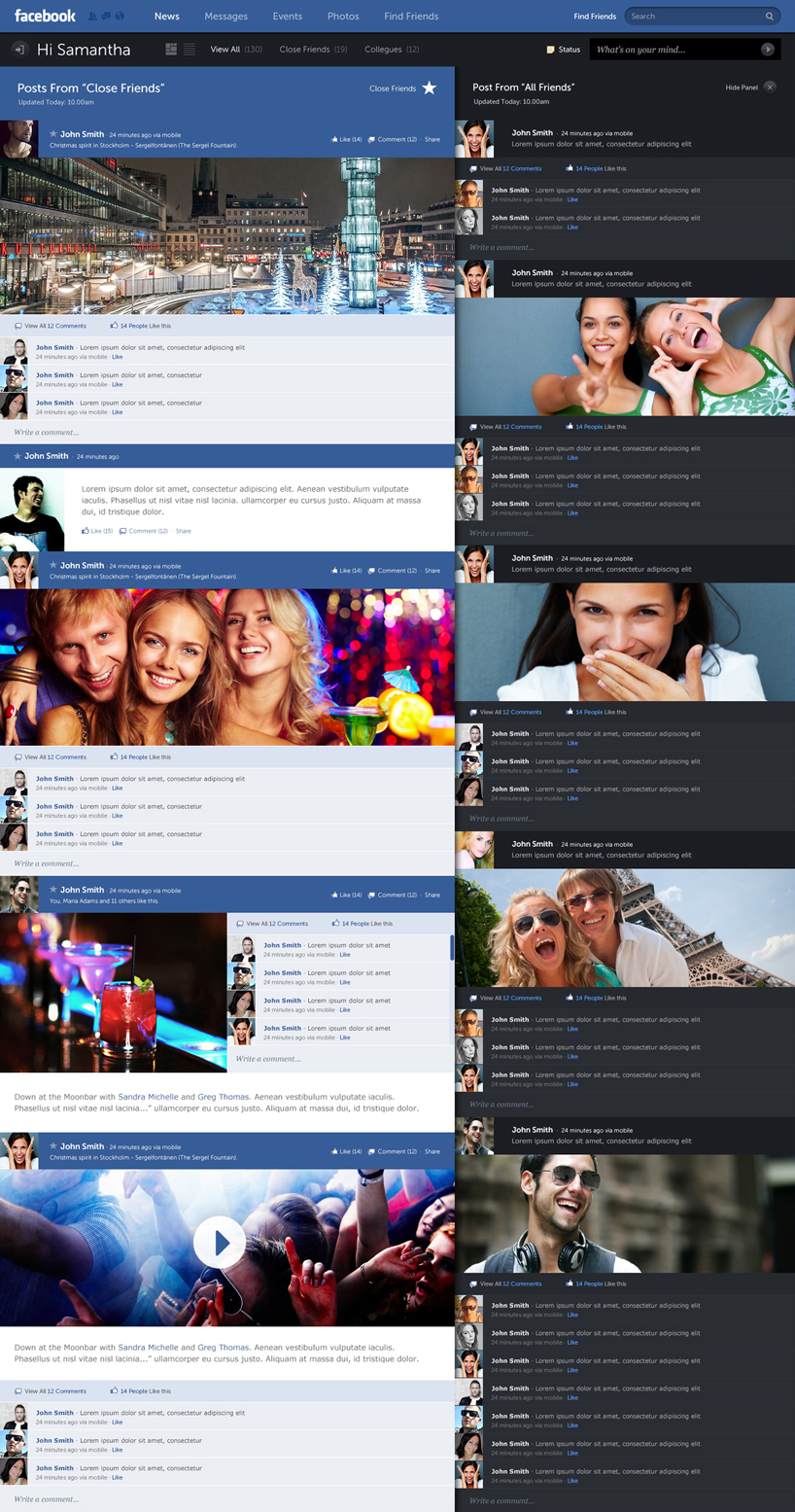Click Like (15) on the text-only post
795x1512 pixels.
coord(97,531)
